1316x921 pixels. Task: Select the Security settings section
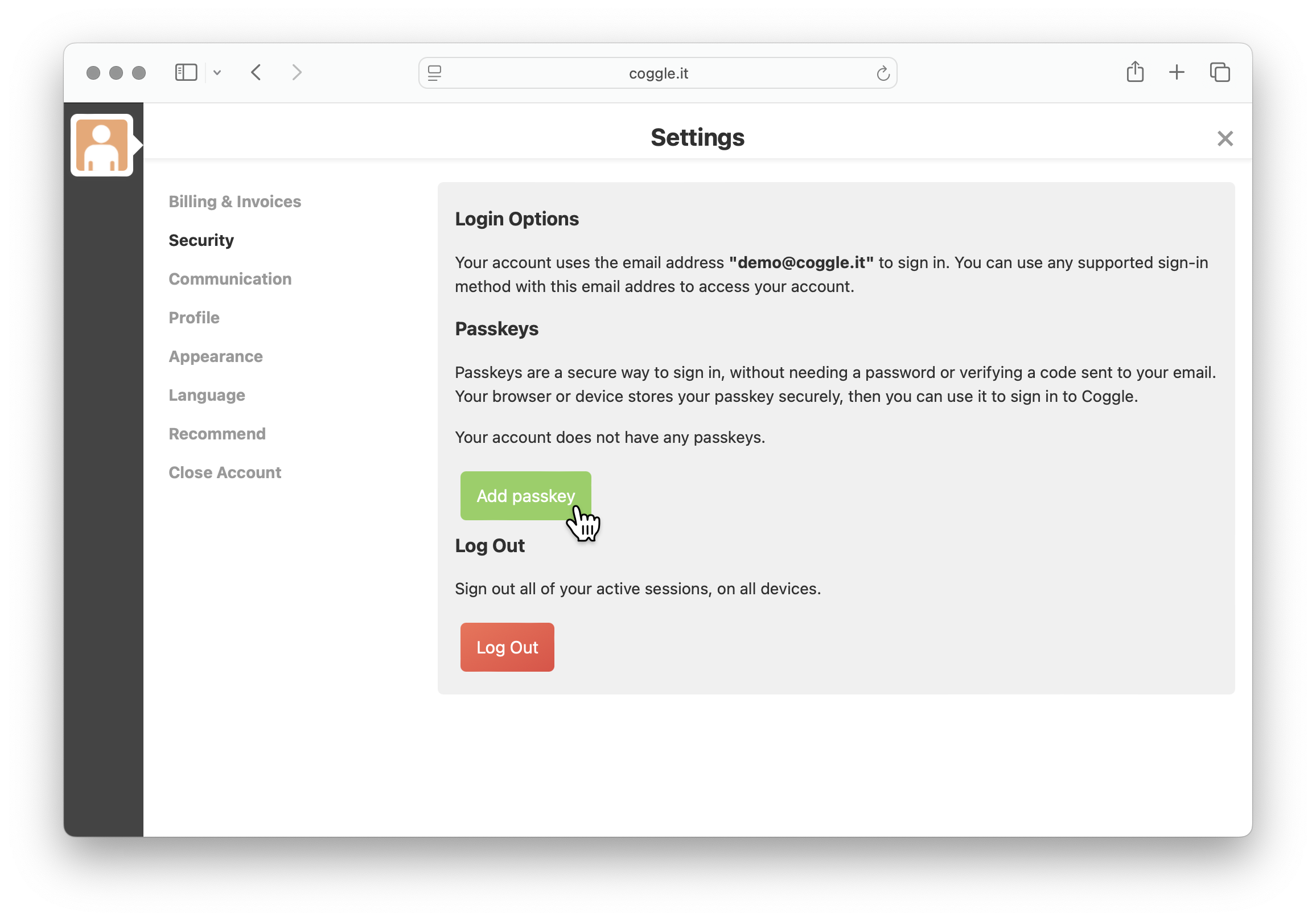click(x=201, y=240)
